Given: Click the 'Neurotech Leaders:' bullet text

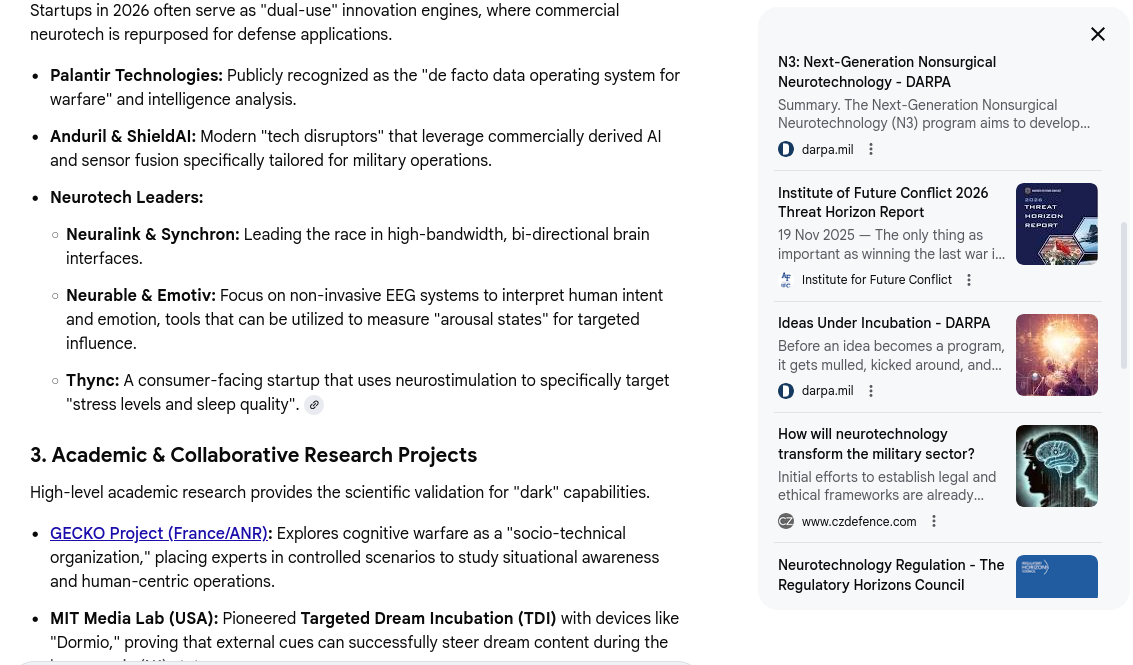Looking at the screenshot, I should tap(126, 197).
